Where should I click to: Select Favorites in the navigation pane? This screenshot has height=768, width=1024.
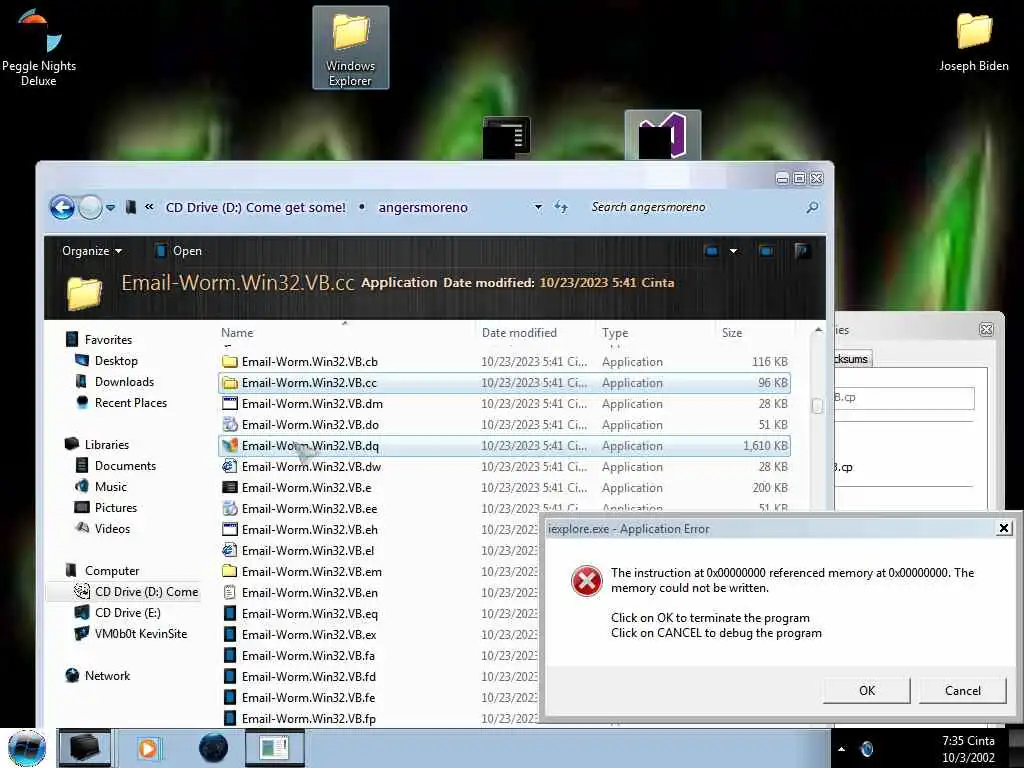(100, 340)
